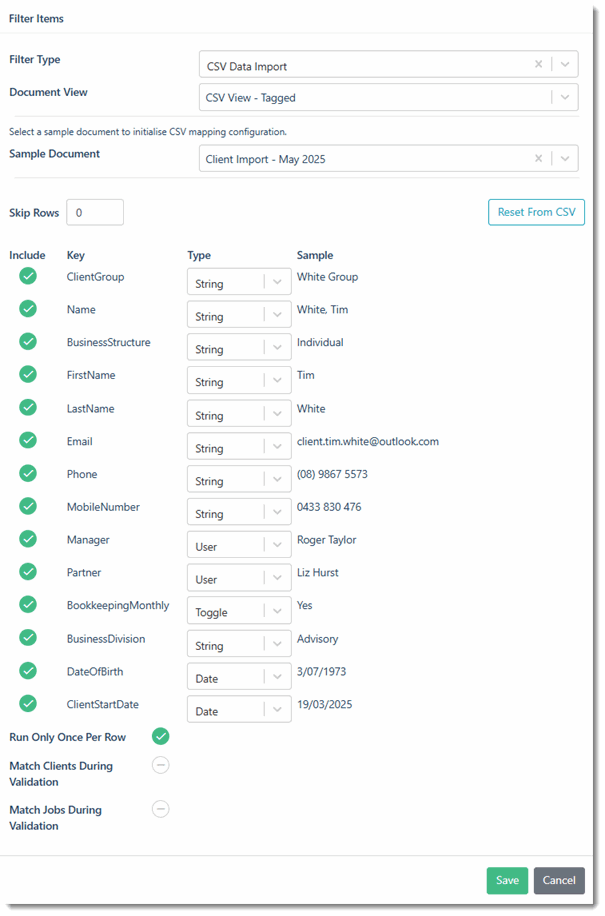This screenshot has width=605, height=916.
Task: Open the Manager User type dropdown
Action: click(x=239, y=545)
